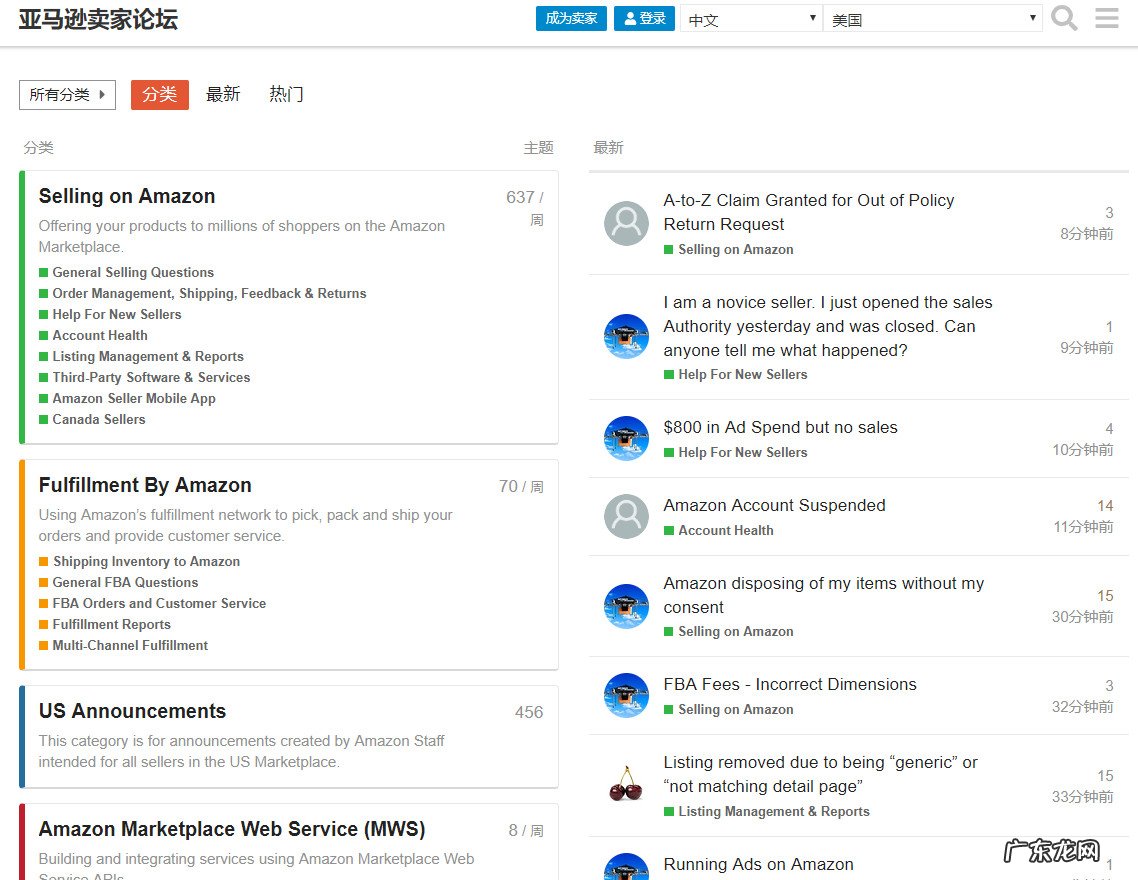1138x880 pixels.
Task: Click gray avatar beside Amazon Account Suspended
Action: [626, 516]
